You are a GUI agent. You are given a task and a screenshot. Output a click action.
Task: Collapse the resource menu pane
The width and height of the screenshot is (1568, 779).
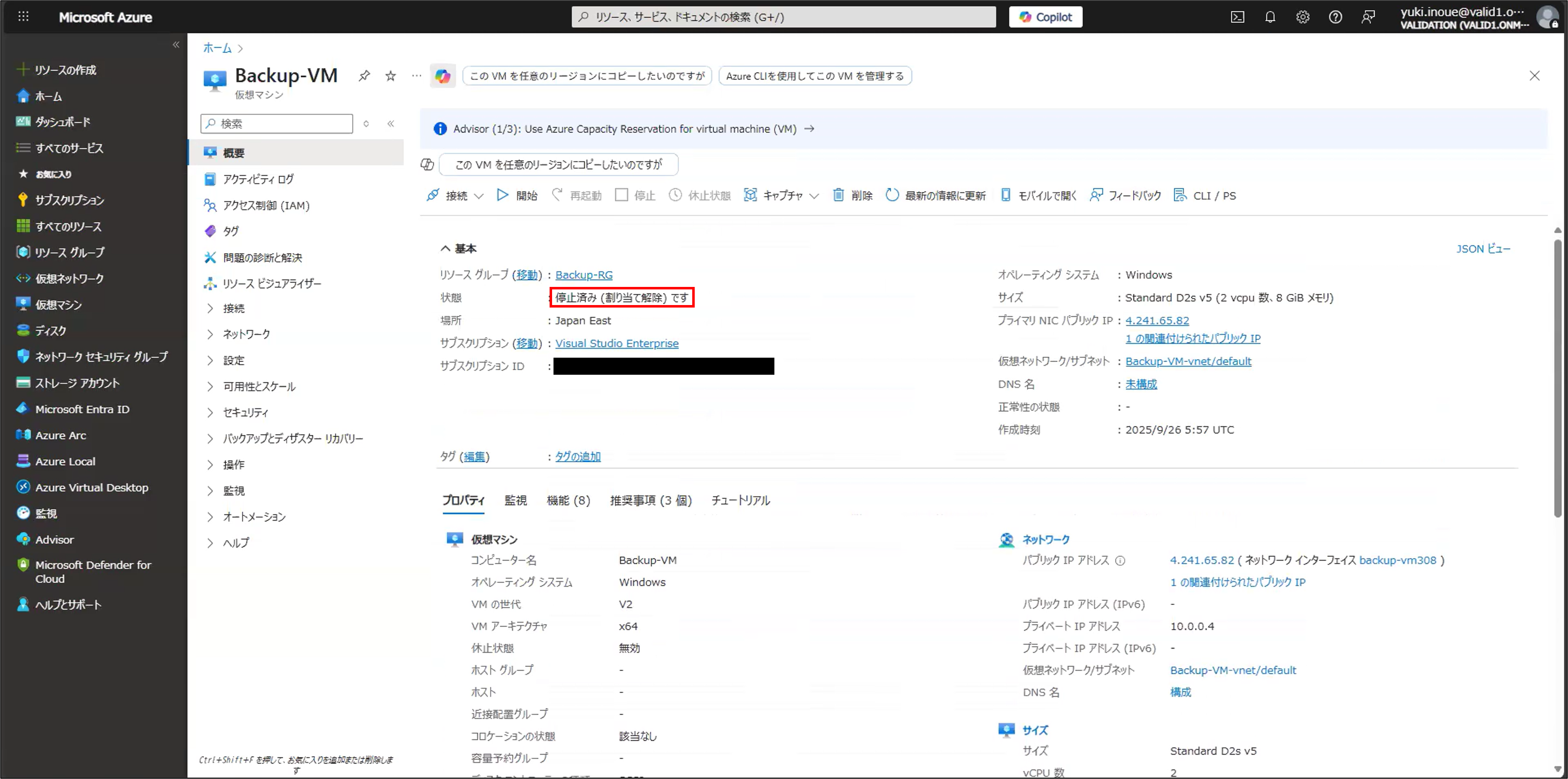tap(391, 123)
